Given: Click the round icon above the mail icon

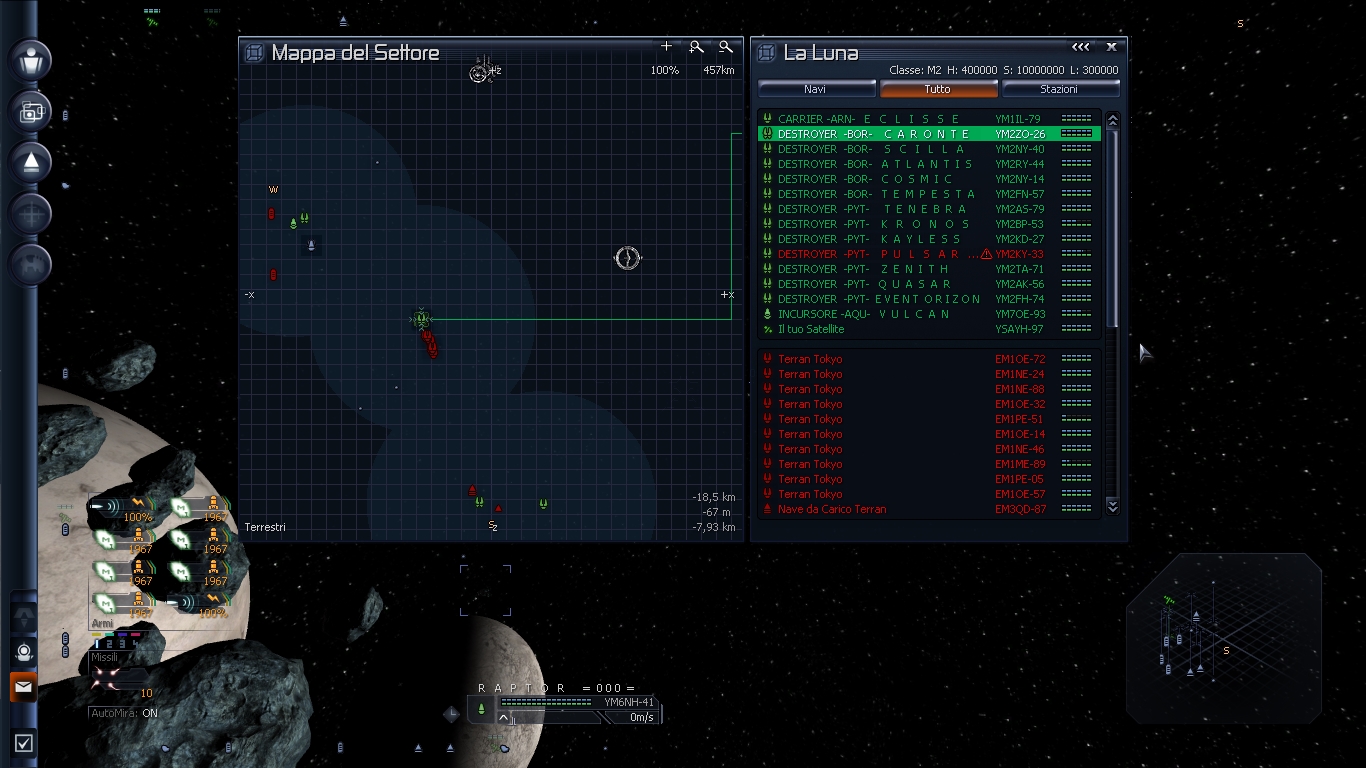Looking at the screenshot, I should pyautogui.click(x=24, y=652).
